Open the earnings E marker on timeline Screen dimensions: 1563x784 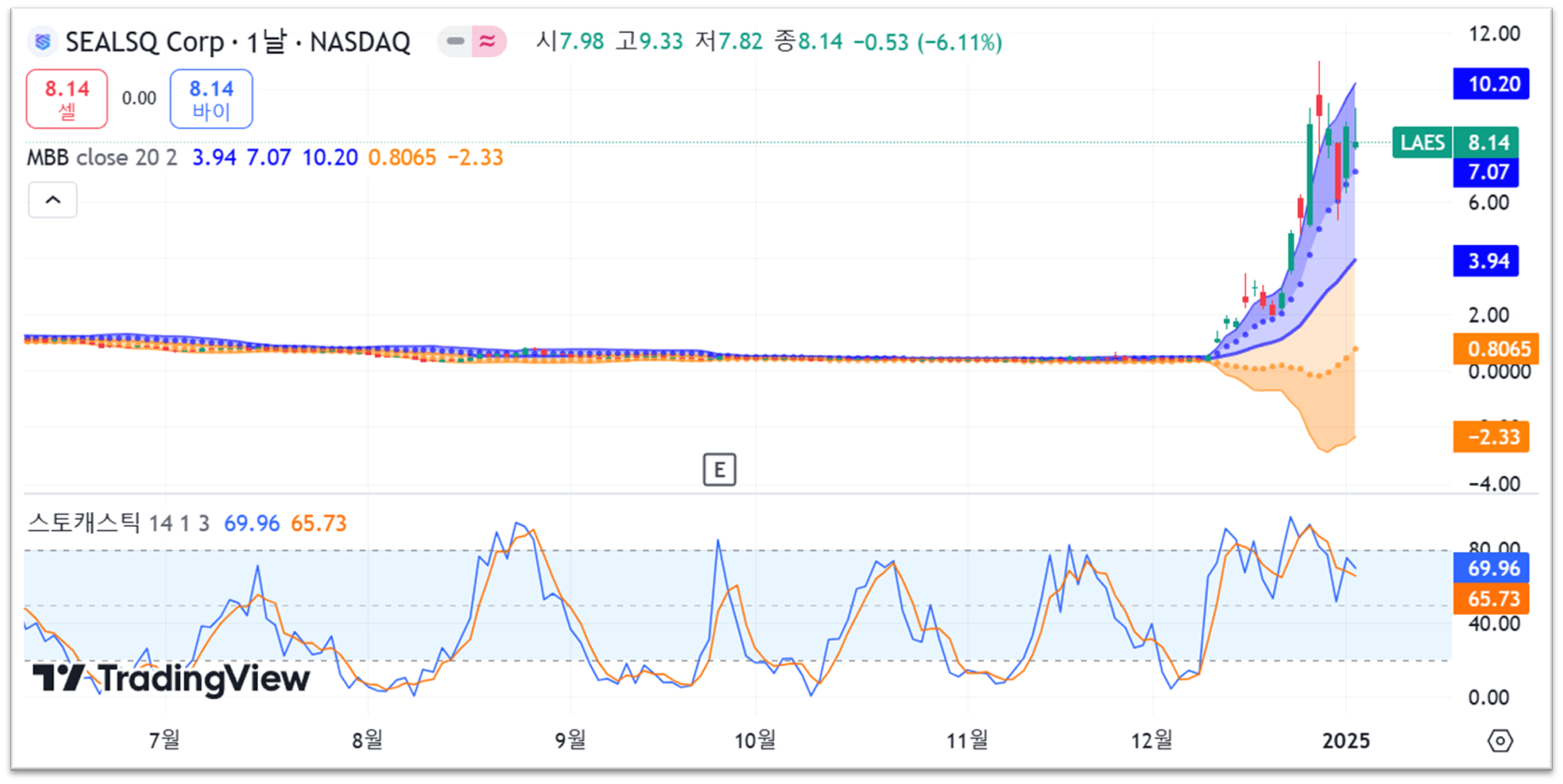719,470
